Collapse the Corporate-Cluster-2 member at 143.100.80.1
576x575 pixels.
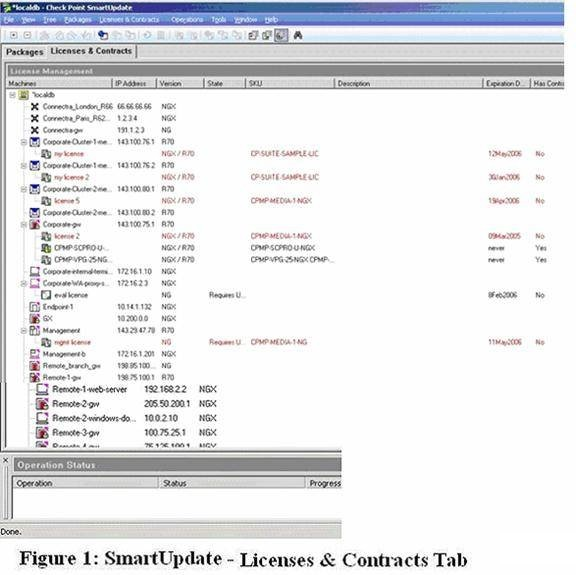point(24,189)
